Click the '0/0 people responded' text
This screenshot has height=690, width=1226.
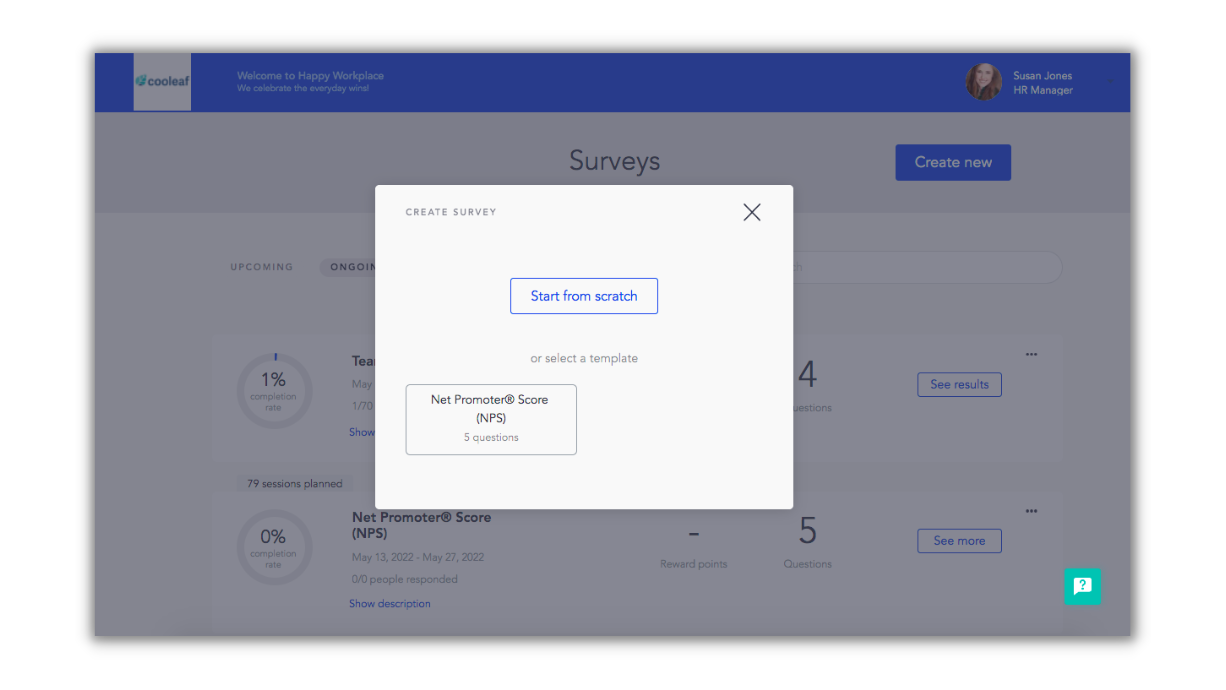click(405, 579)
